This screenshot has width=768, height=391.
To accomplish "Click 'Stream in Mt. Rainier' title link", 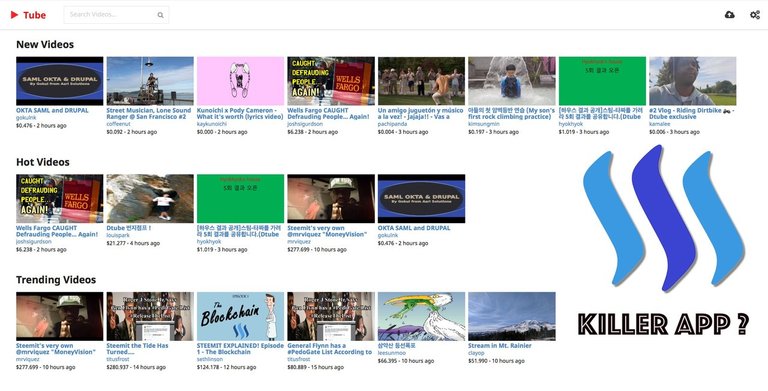I will [x=500, y=345].
